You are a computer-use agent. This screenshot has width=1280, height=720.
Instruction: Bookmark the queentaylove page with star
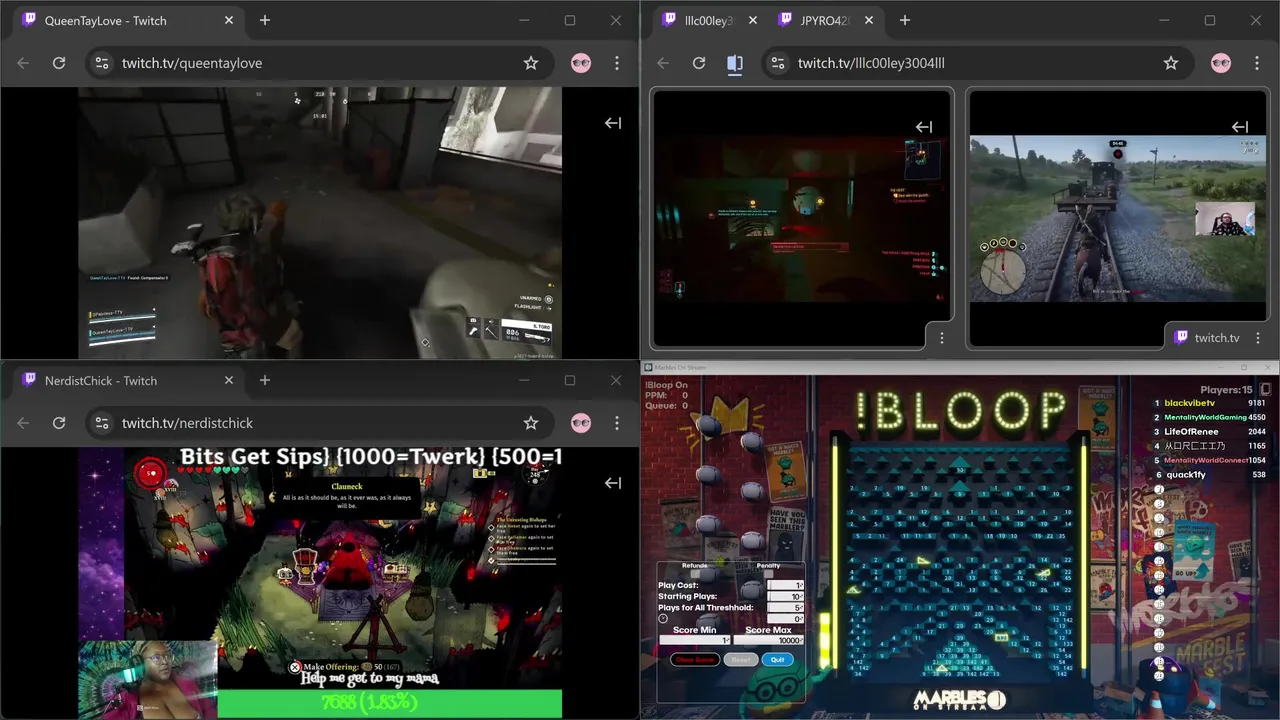(531, 63)
